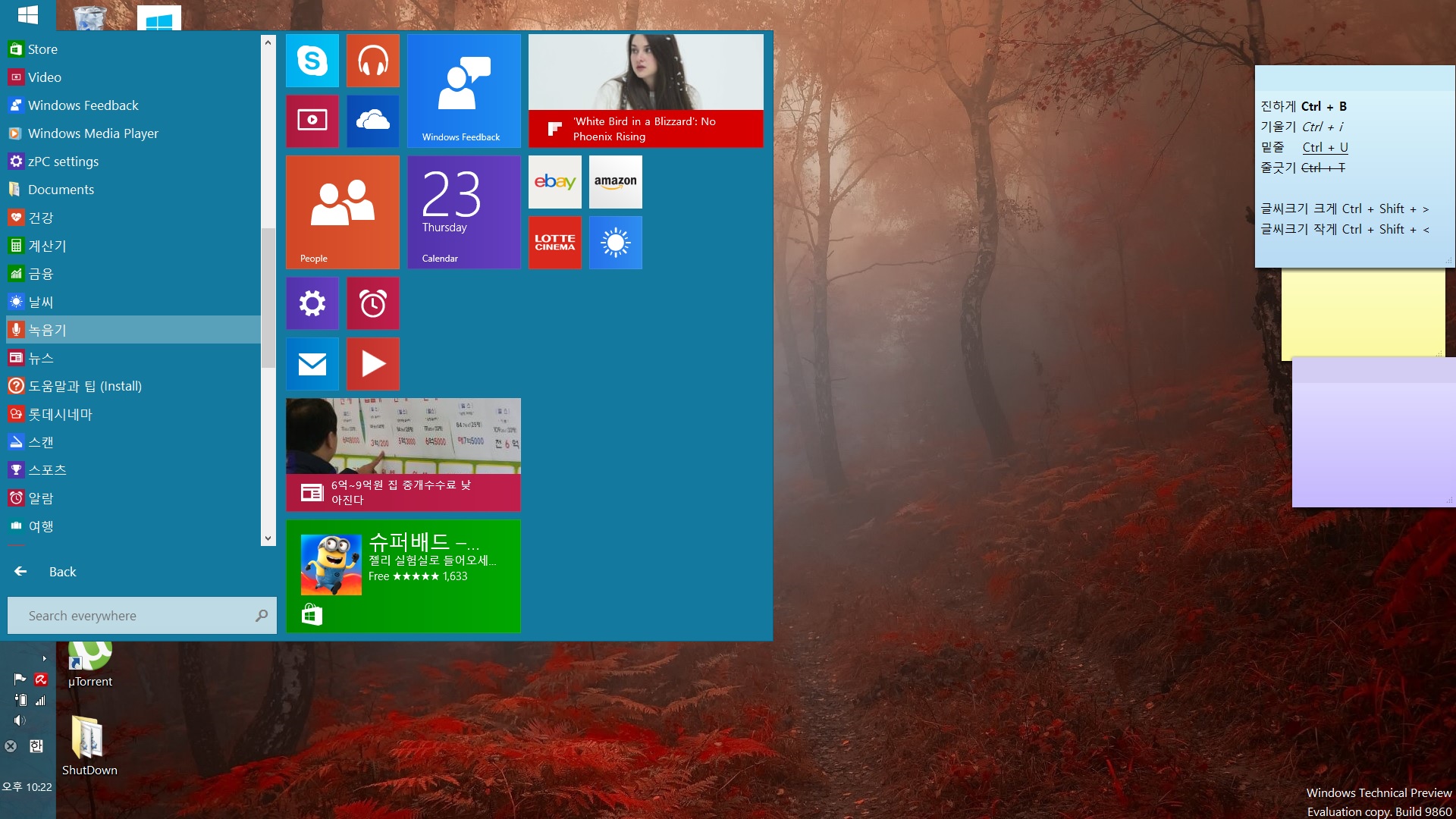Open the PC settings gear tile
The image size is (1456, 819).
312,303
